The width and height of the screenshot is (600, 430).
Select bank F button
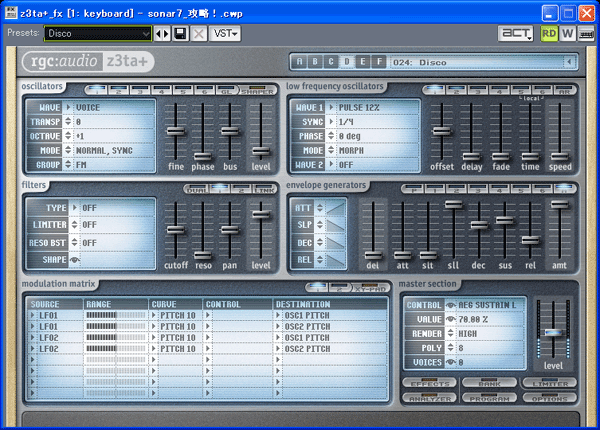(379, 62)
